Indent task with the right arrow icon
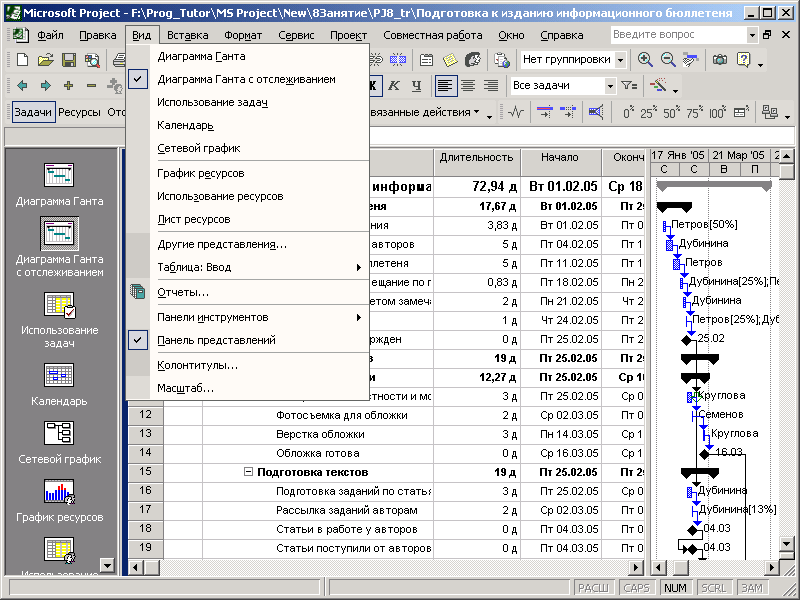 click(x=45, y=86)
